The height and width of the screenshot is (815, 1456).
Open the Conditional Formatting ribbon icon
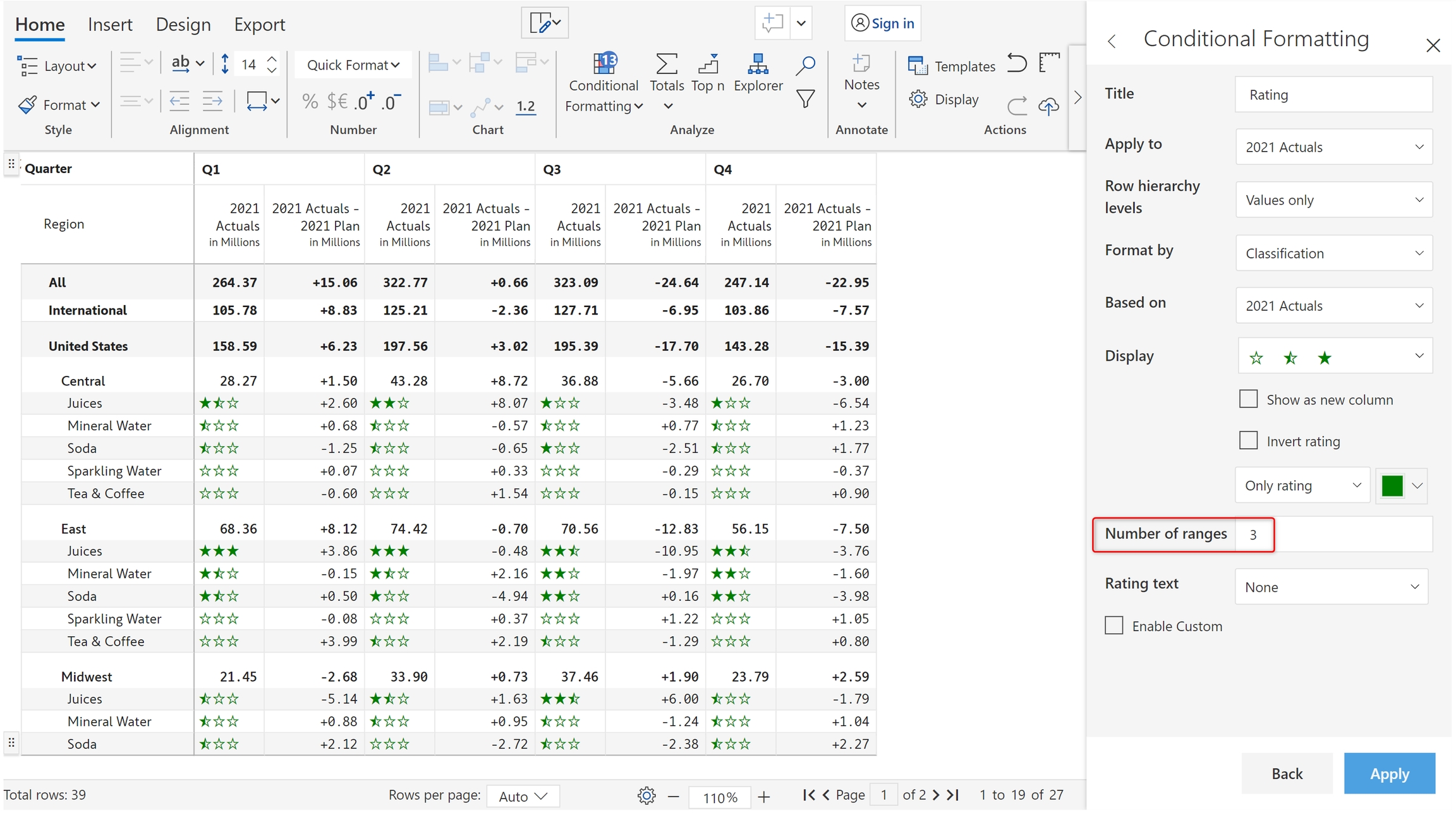[x=604, y=64]
